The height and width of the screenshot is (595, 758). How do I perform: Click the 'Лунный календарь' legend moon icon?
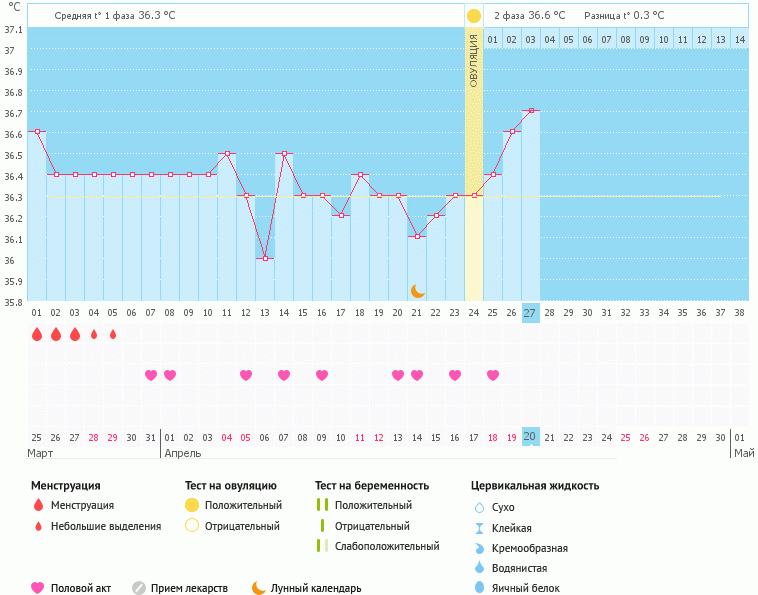(259, 588)
